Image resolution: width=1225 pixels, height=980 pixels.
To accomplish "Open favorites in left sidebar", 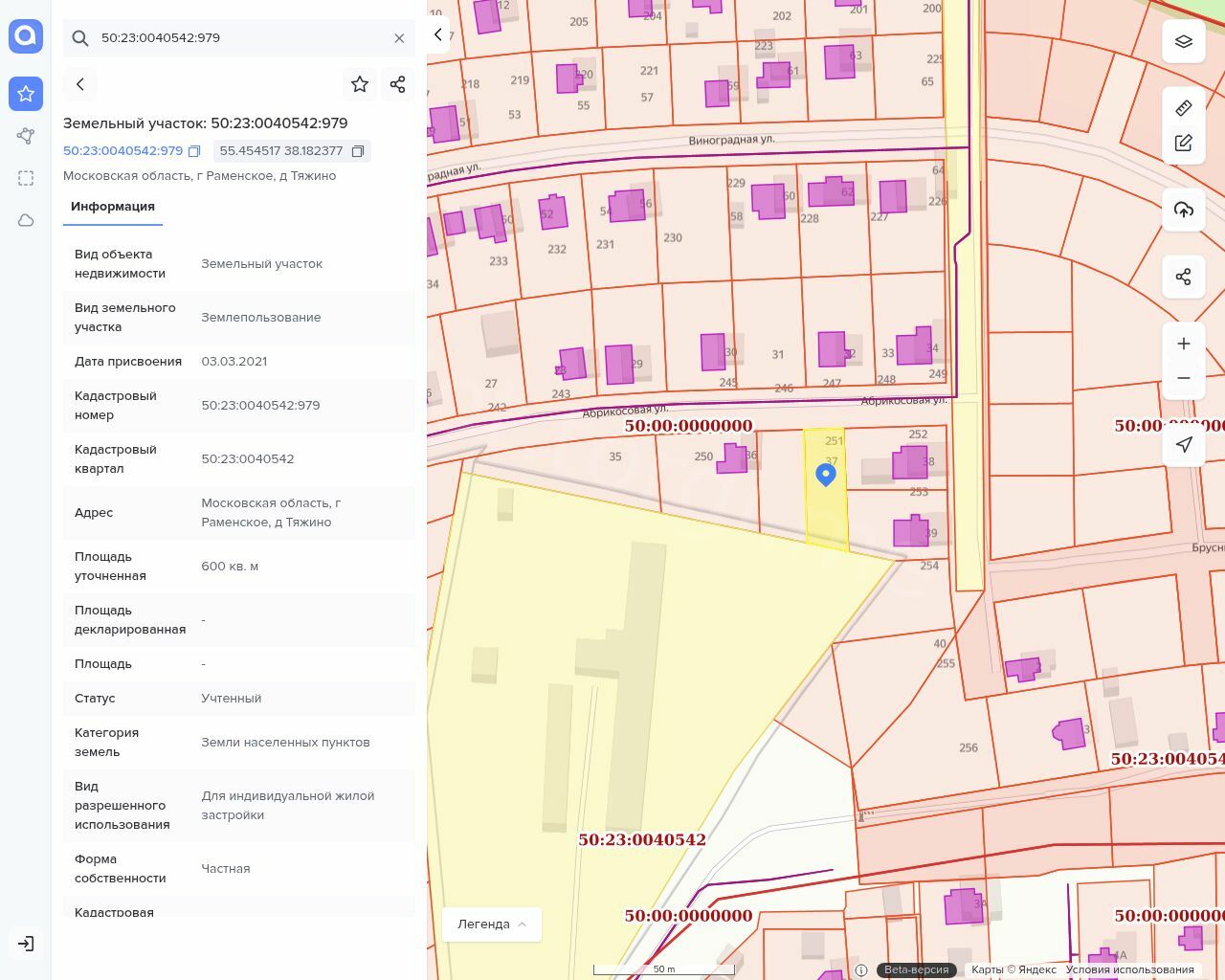I will [x=26, y=94].
